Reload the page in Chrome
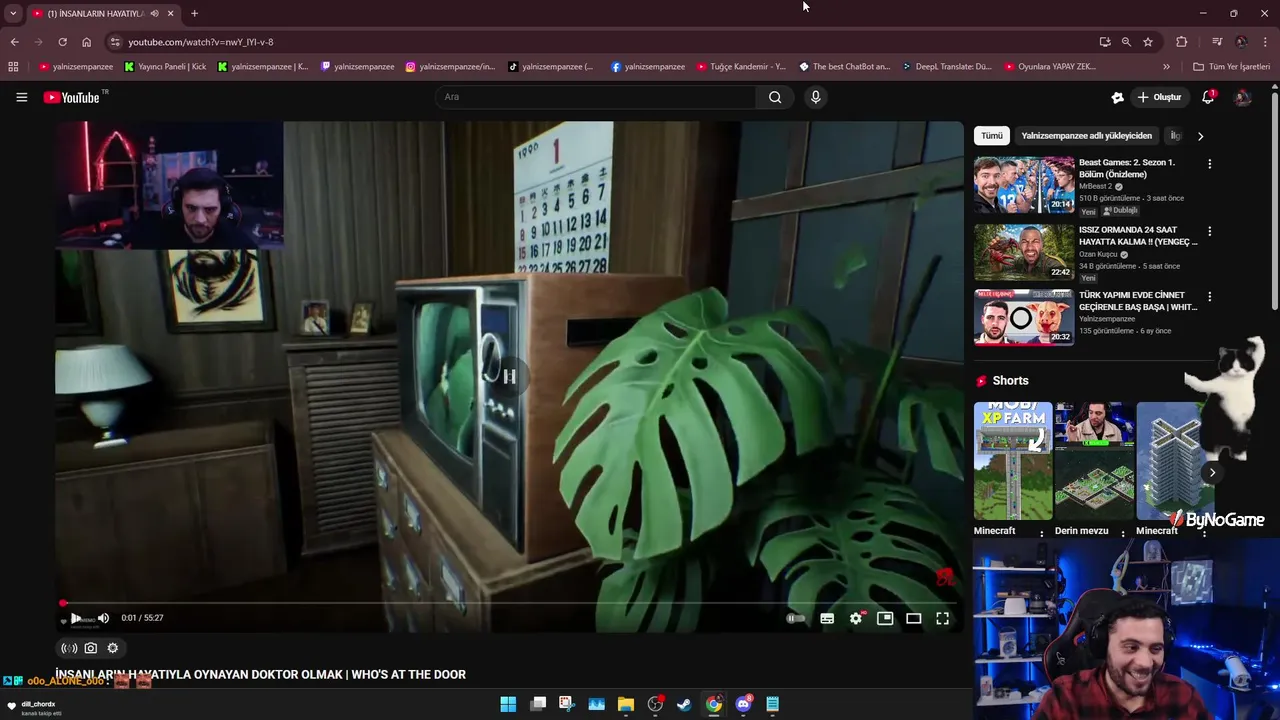The width and height of the screenshot is (1280, 720). (x=62, y=42)
